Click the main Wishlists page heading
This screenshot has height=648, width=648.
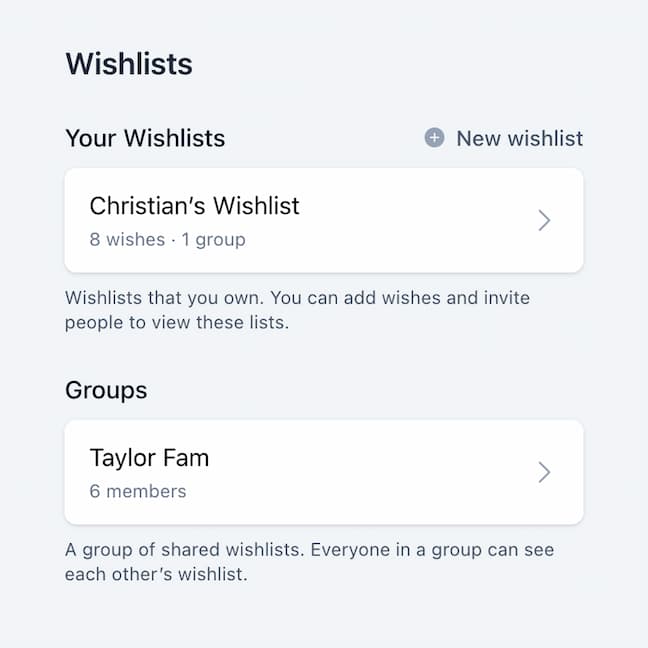point(129,64)
